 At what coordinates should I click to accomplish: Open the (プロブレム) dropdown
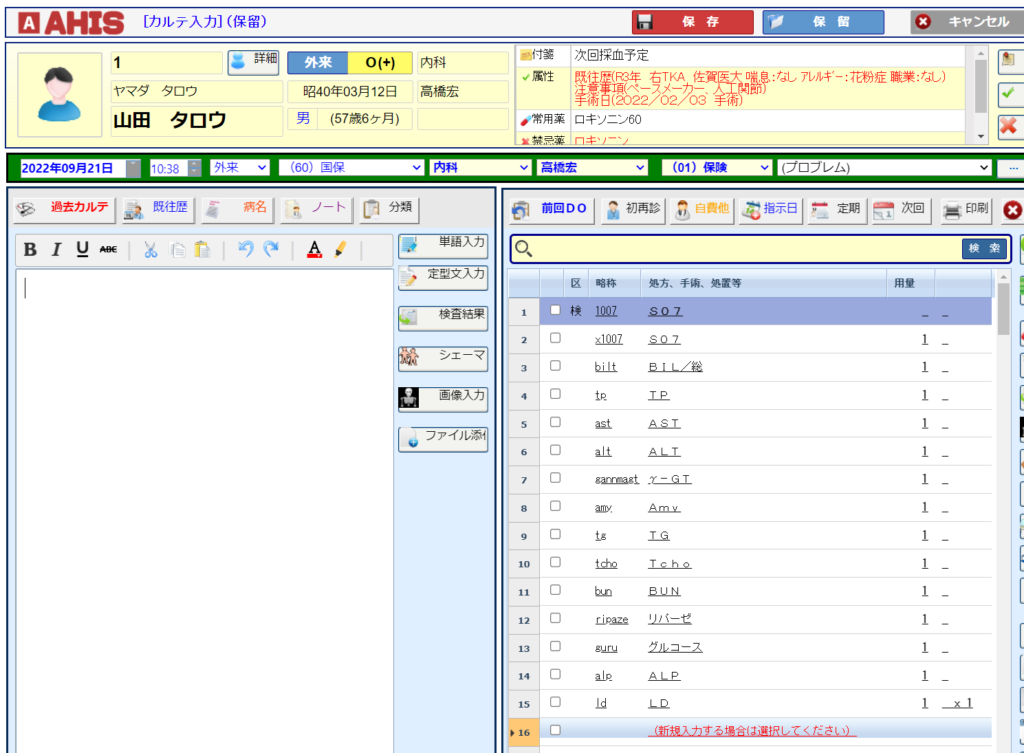point(885,168)
